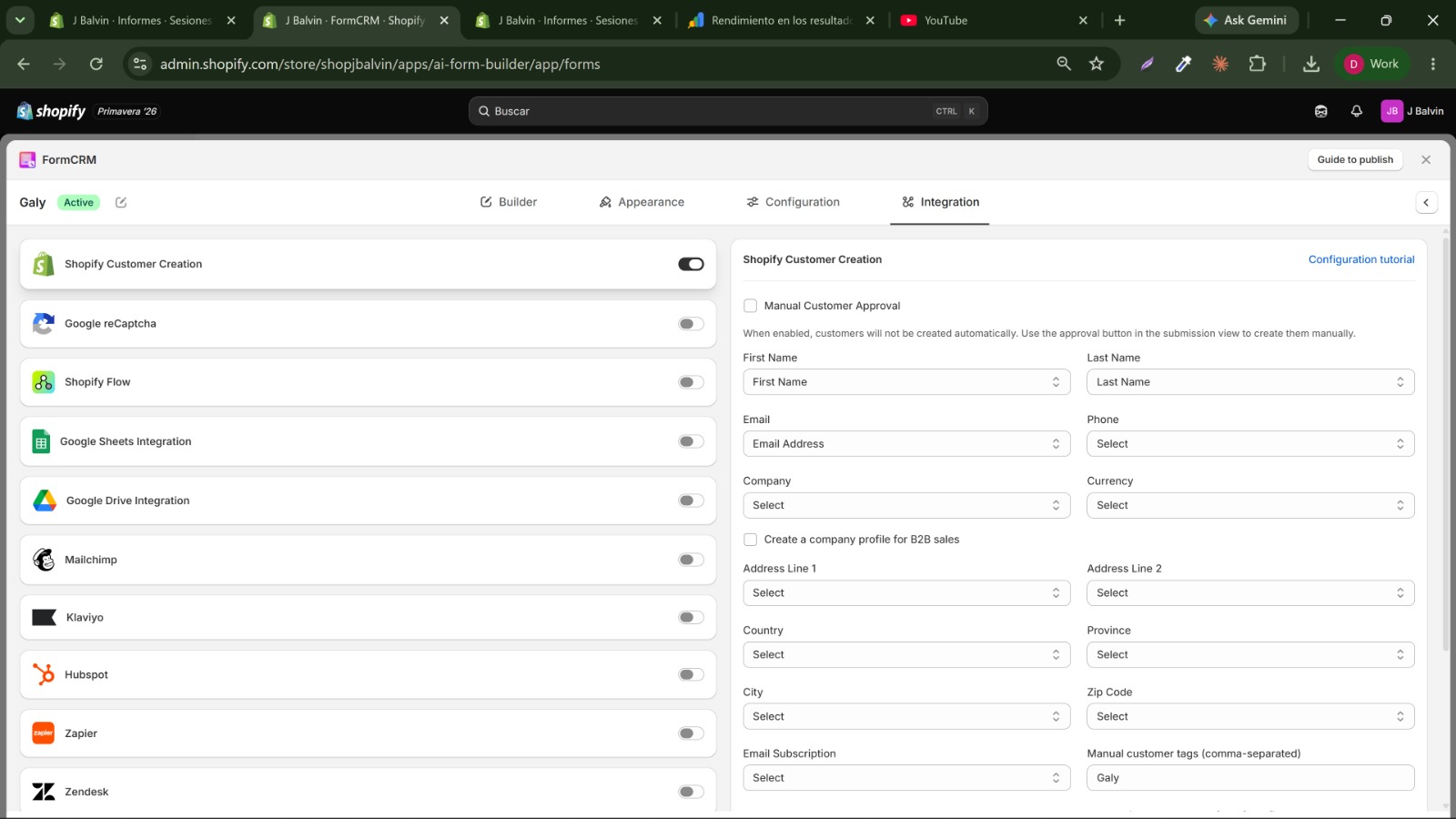
Task: Disable the Shopify Customer Creation toggle
Action: (x=691, y=264)
